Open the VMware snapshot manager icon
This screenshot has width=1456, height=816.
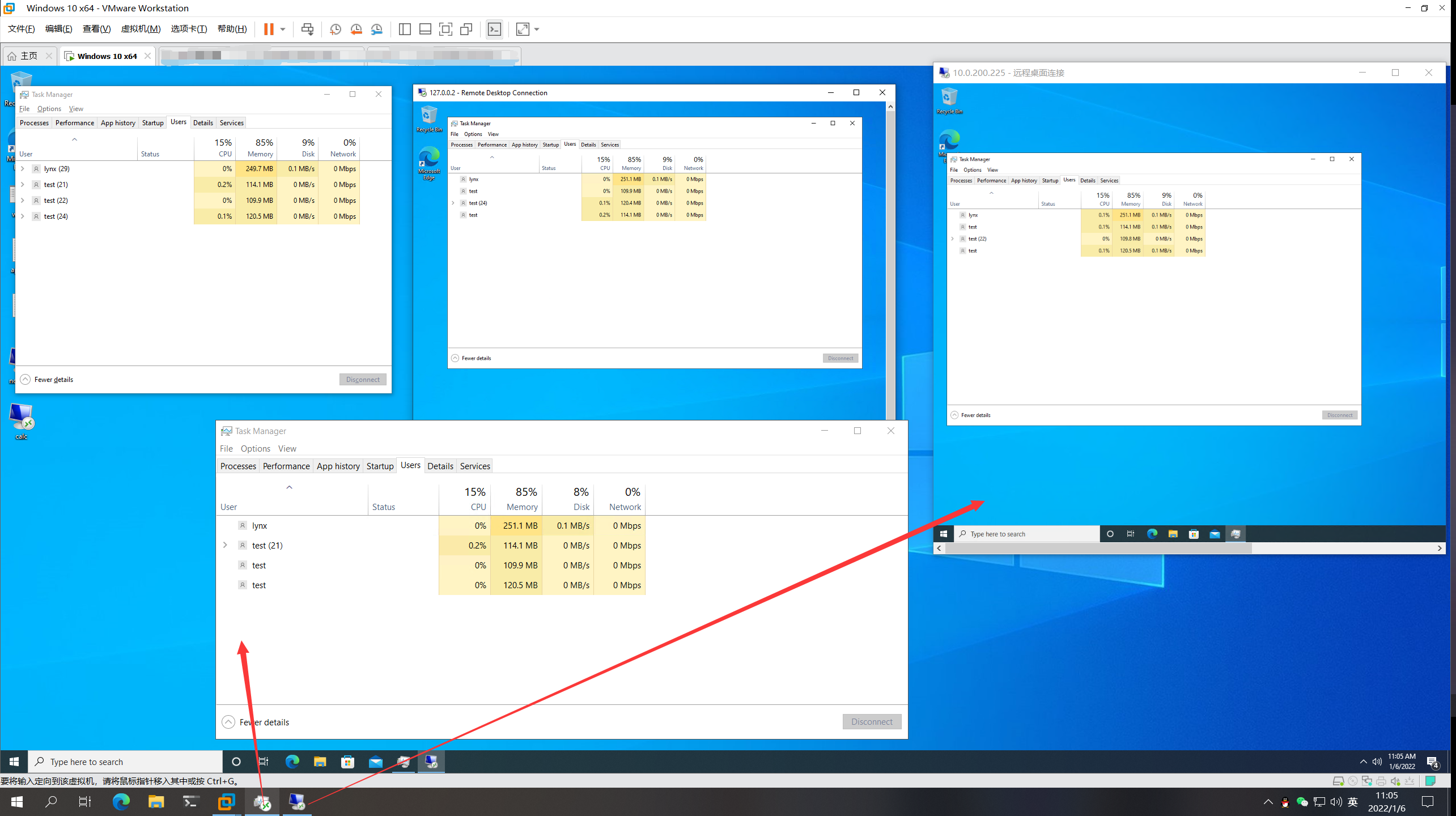pyautogui.click(x=377, y=29)
